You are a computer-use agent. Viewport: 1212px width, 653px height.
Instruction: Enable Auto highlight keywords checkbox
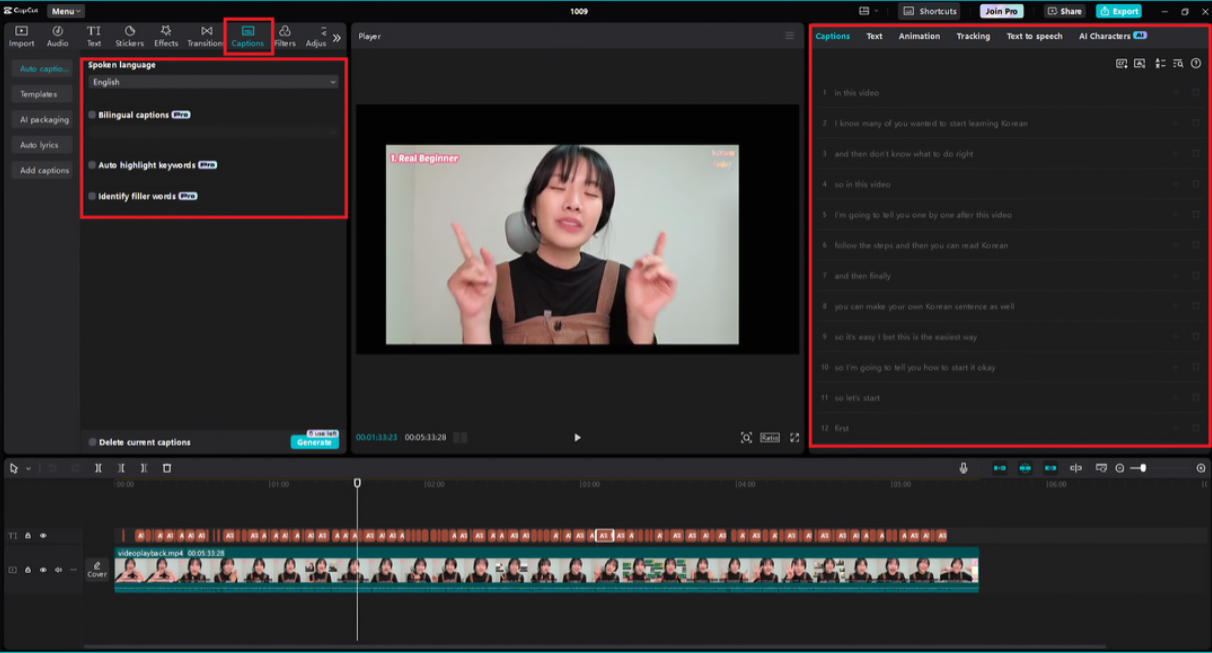92,165
